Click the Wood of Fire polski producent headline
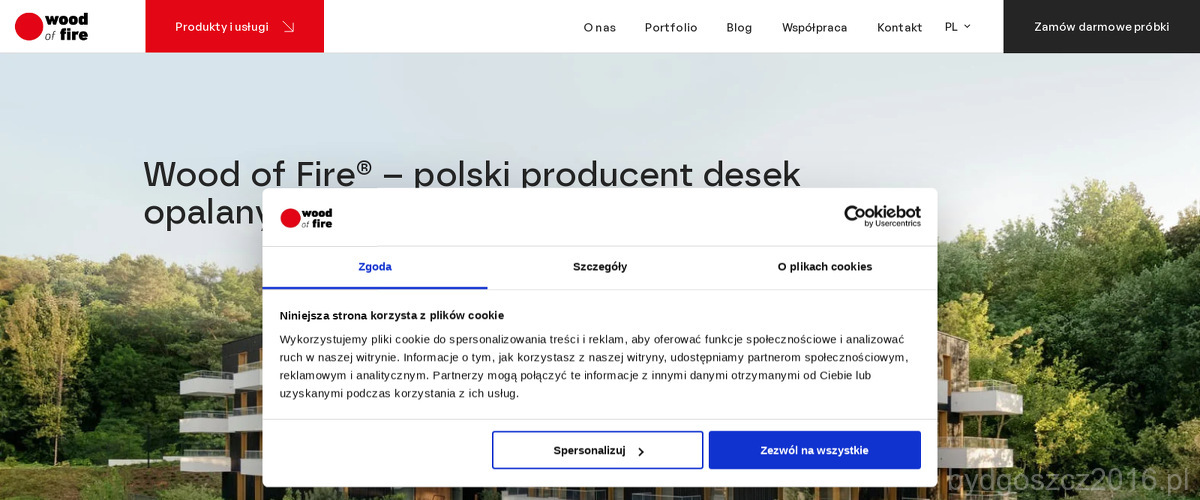The height and width of the screenshot is (500, 1200). click(x=472, y=193)
